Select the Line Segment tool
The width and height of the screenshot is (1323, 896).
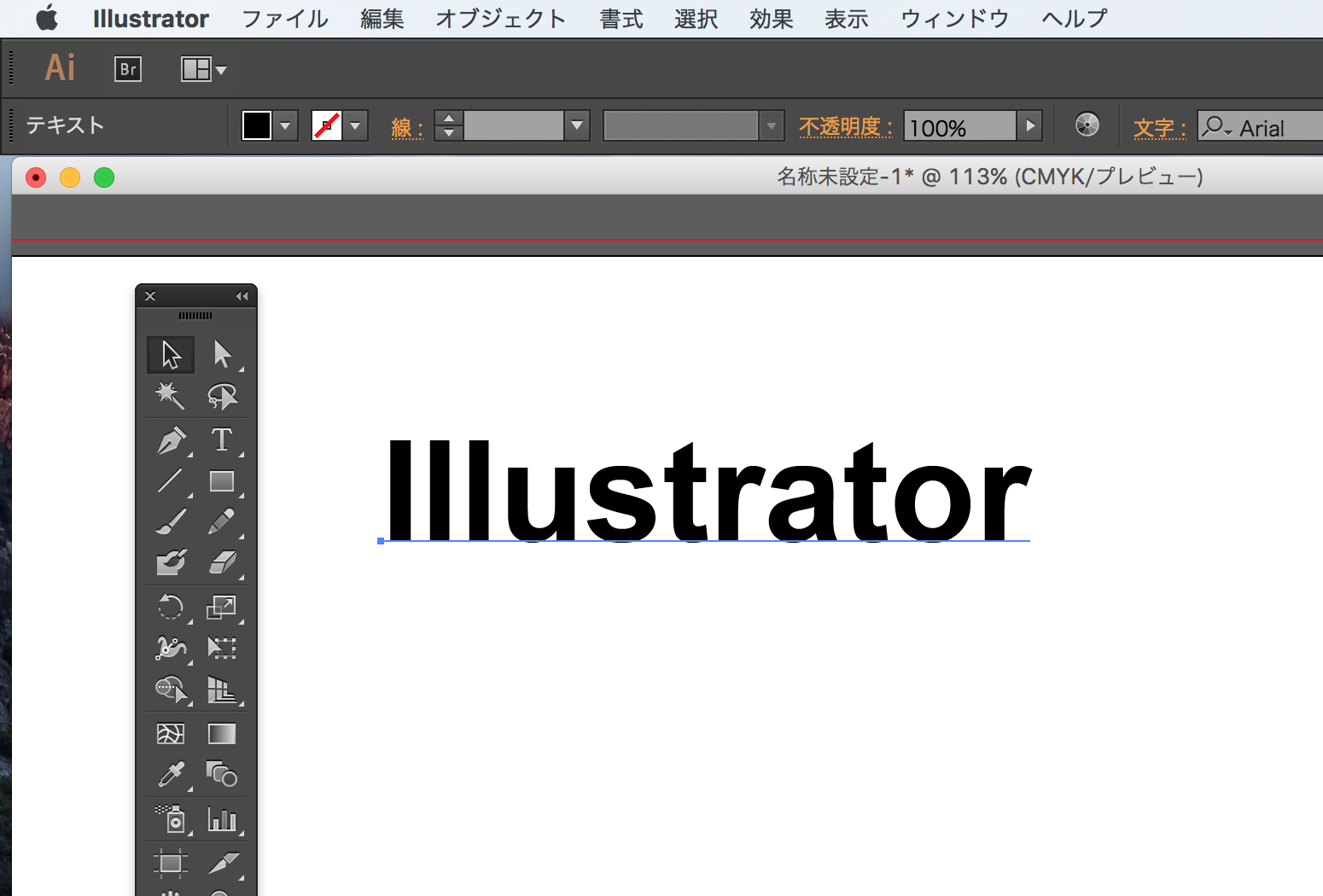(171, 481)
